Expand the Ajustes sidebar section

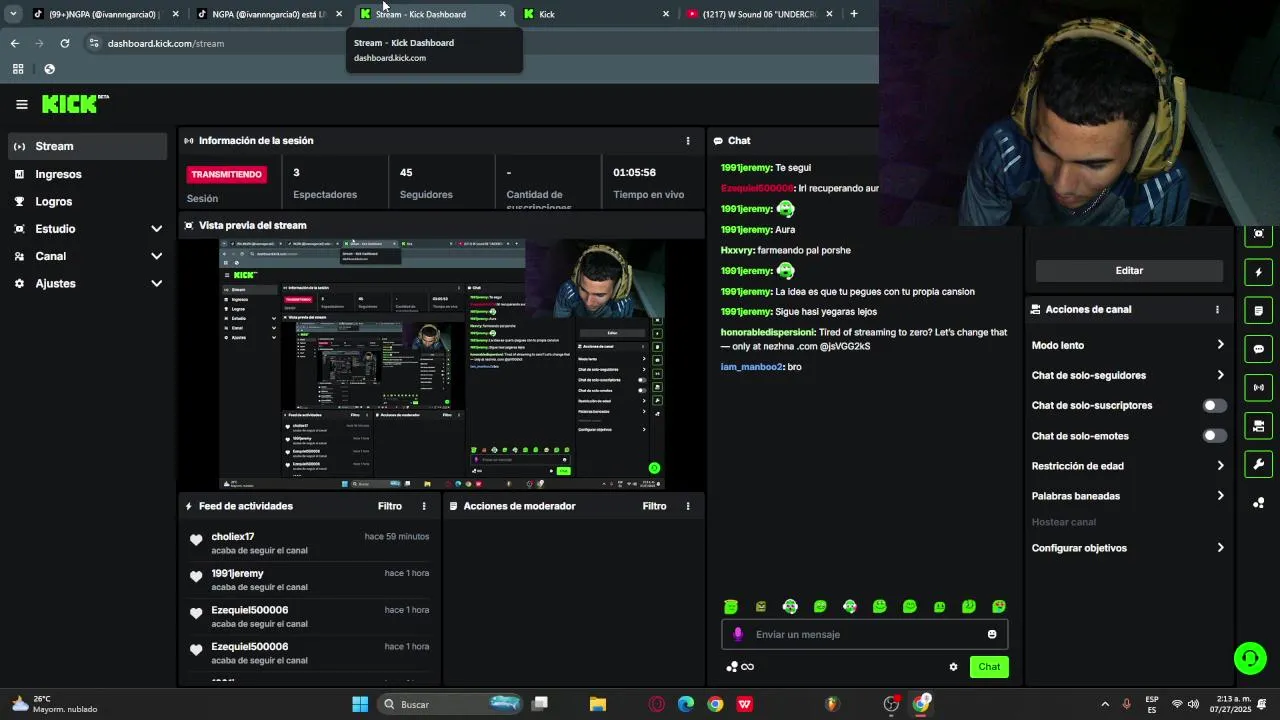click(x=88, y=284)
